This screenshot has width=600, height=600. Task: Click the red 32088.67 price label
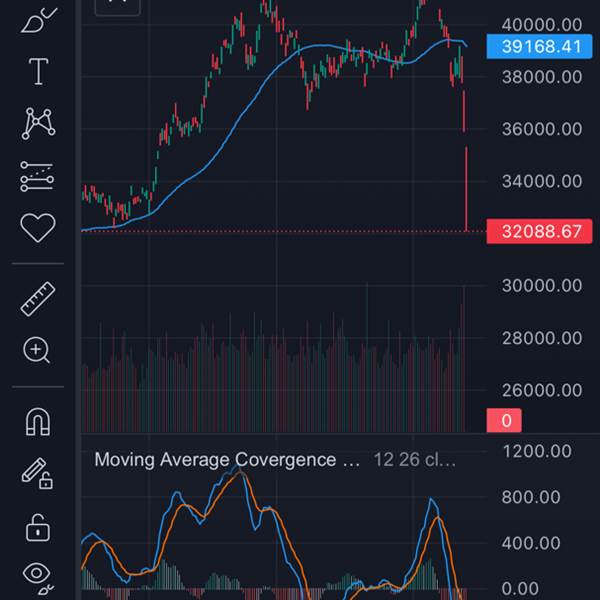pyautogui.click(x=539, y=231)
